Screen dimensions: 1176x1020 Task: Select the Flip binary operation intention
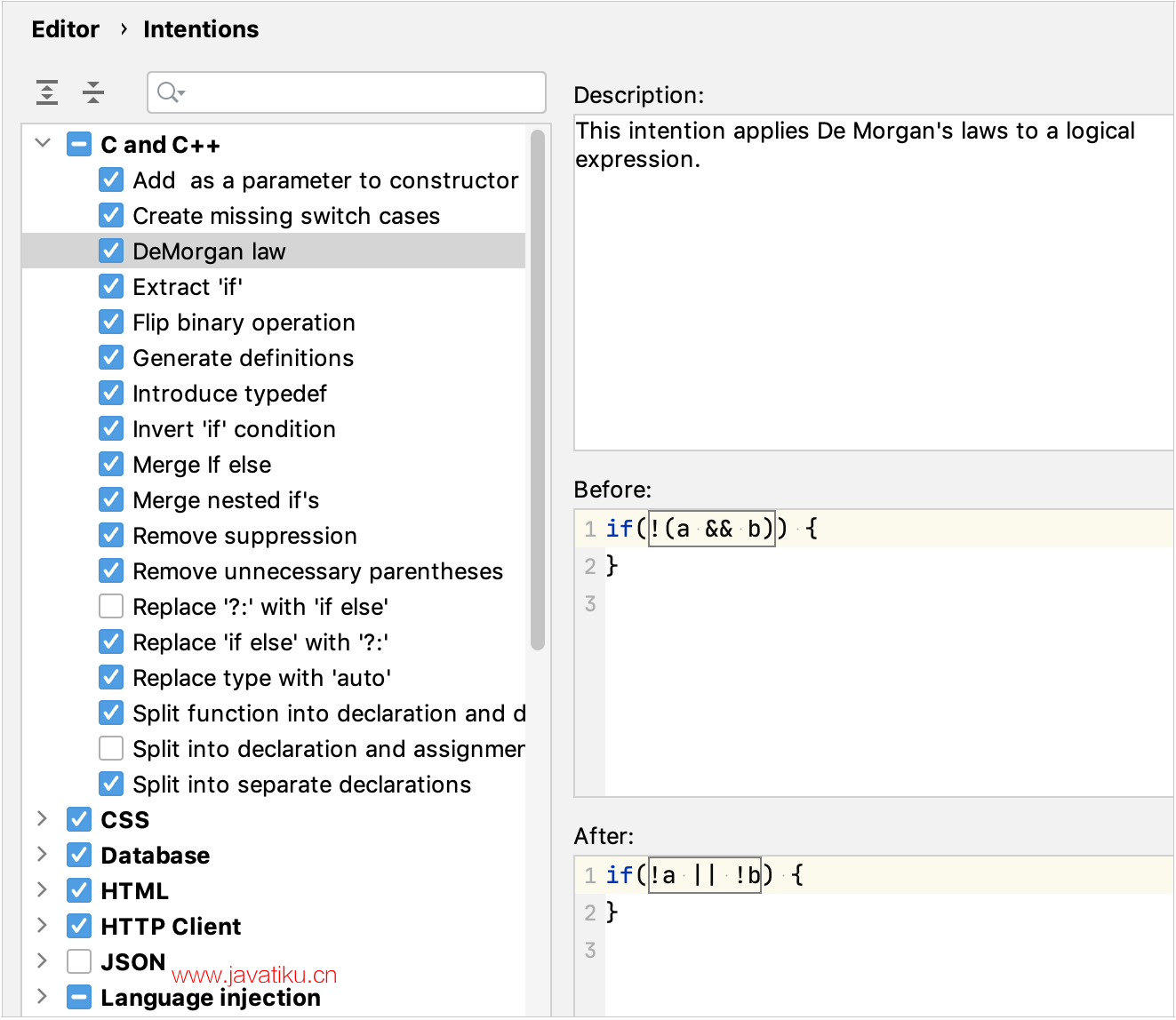pos(244,323)
